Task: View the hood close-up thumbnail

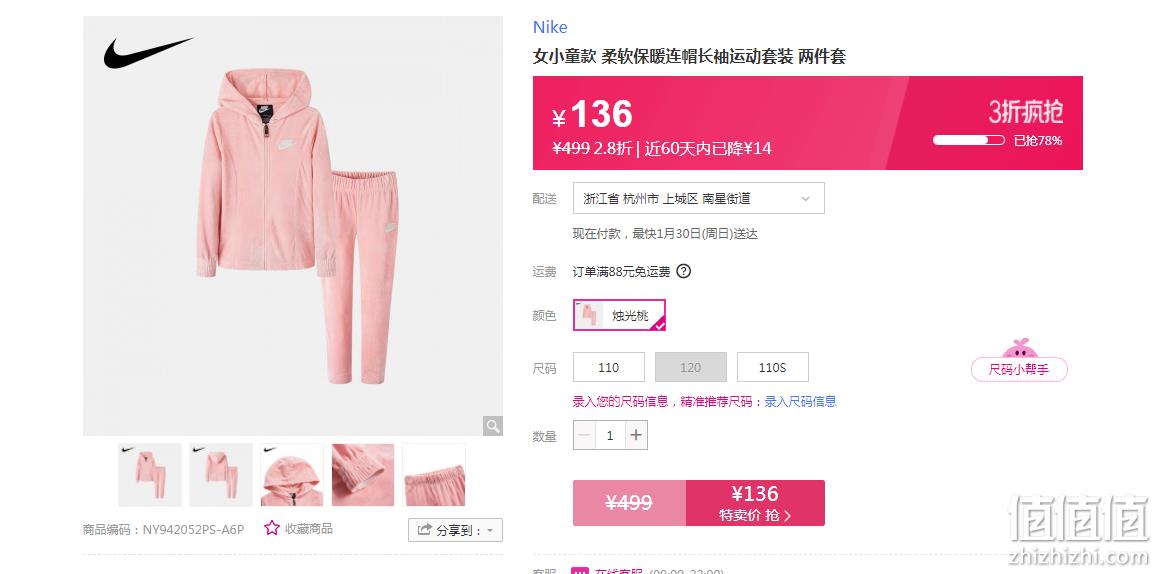Action: (x=292, y=474)
